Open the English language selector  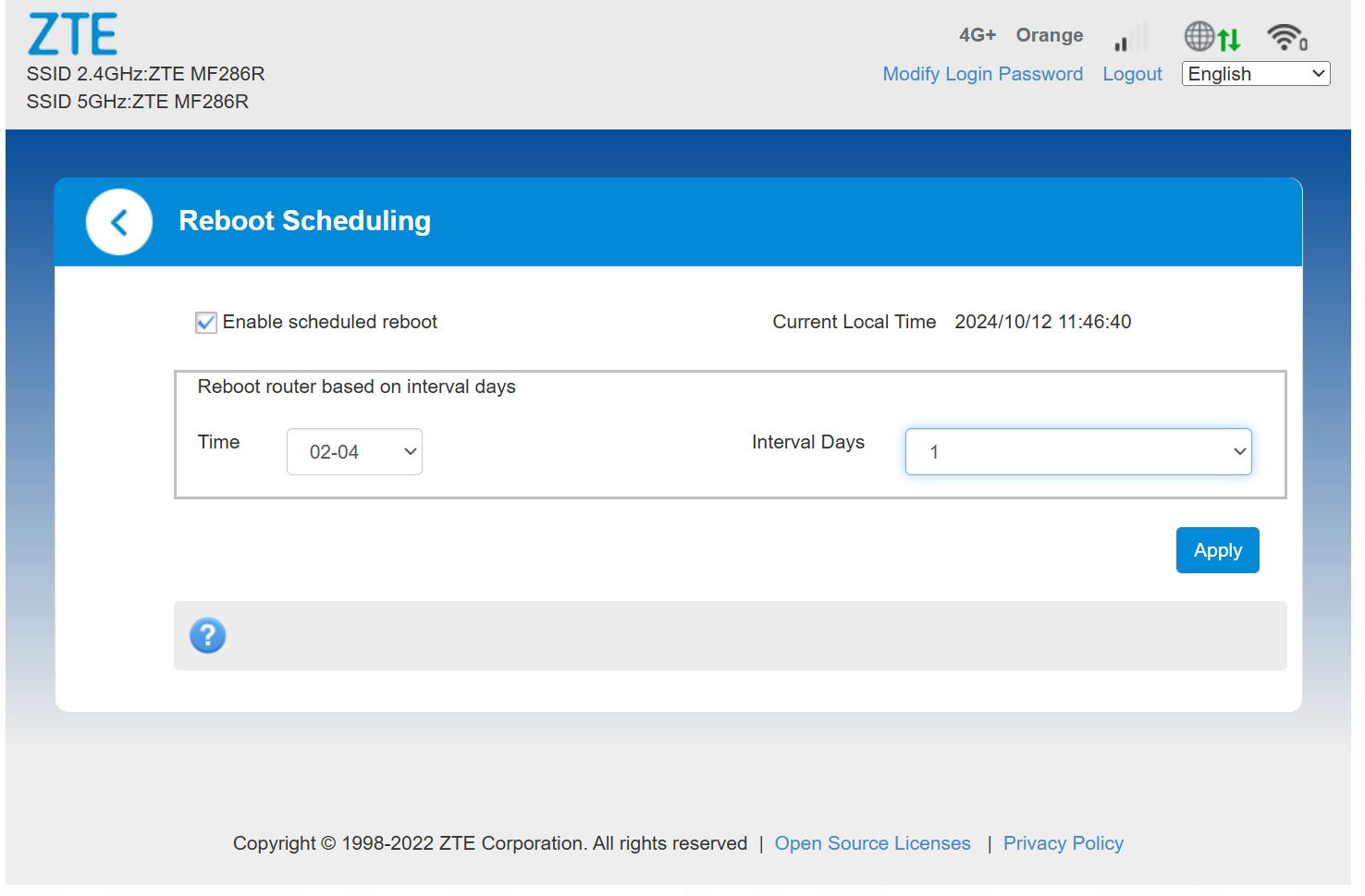pyautogui.click(x=1256, y=74)
